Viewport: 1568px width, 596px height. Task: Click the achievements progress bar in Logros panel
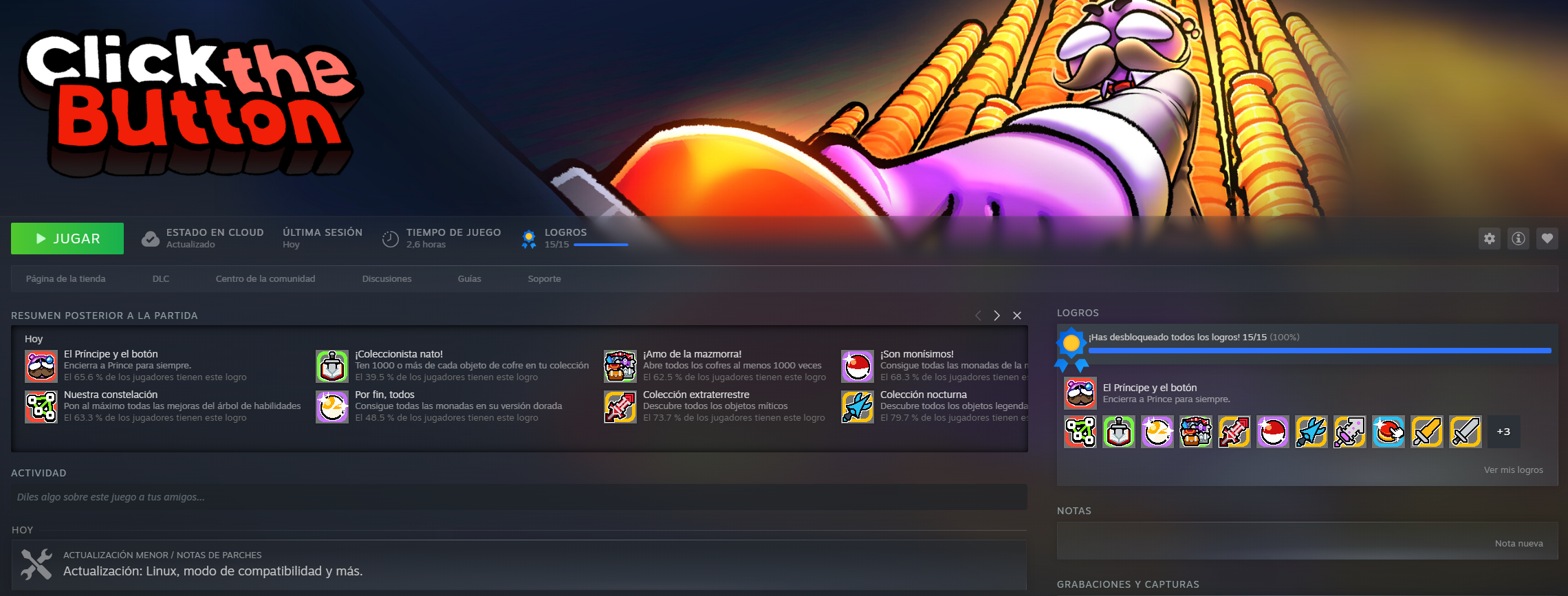(x=1320, y=351)
